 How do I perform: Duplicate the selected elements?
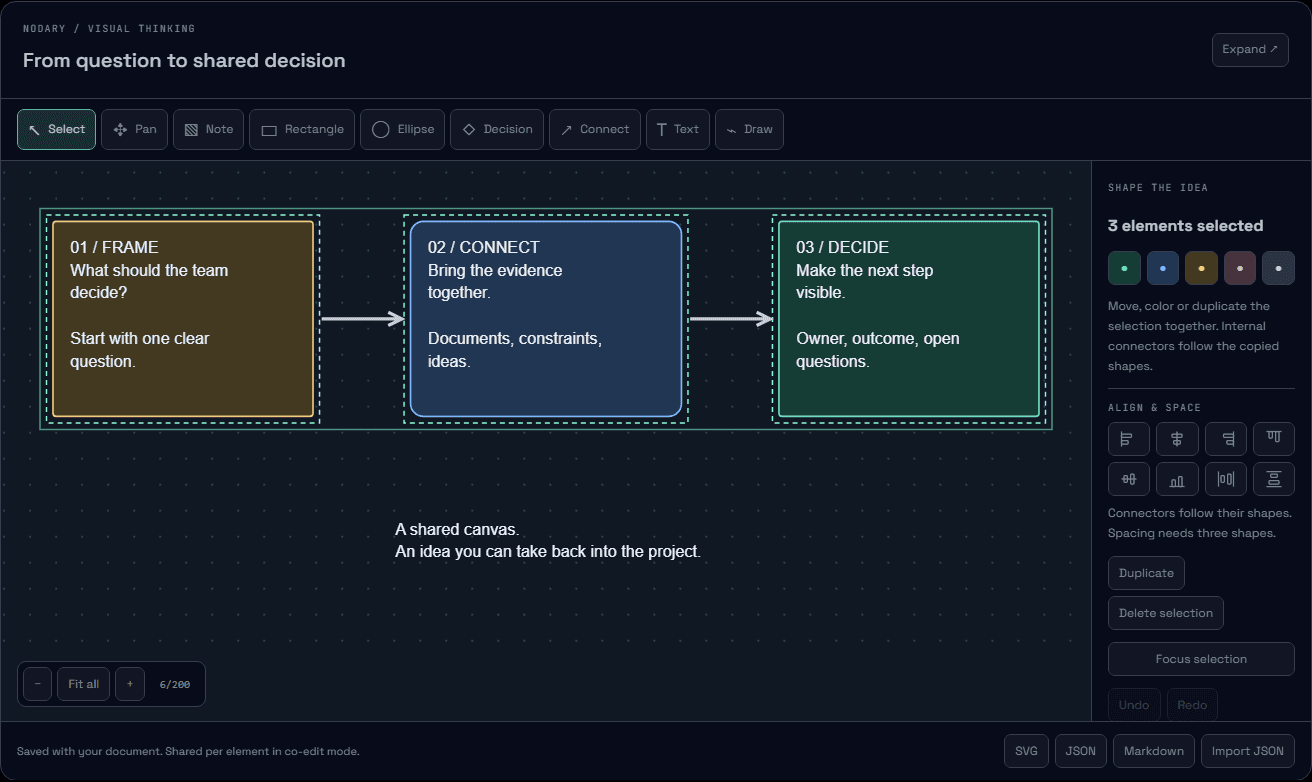(x=1146, y=573)
